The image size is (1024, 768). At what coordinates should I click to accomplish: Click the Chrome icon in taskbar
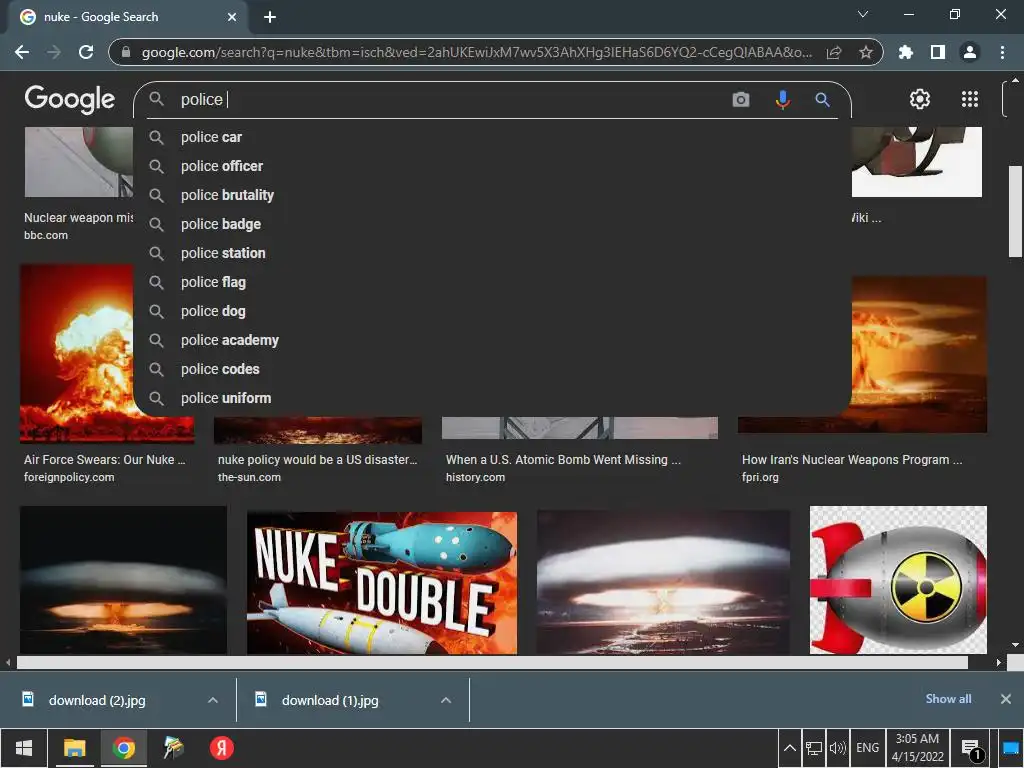pyautogui.click(x=123, y=748)
